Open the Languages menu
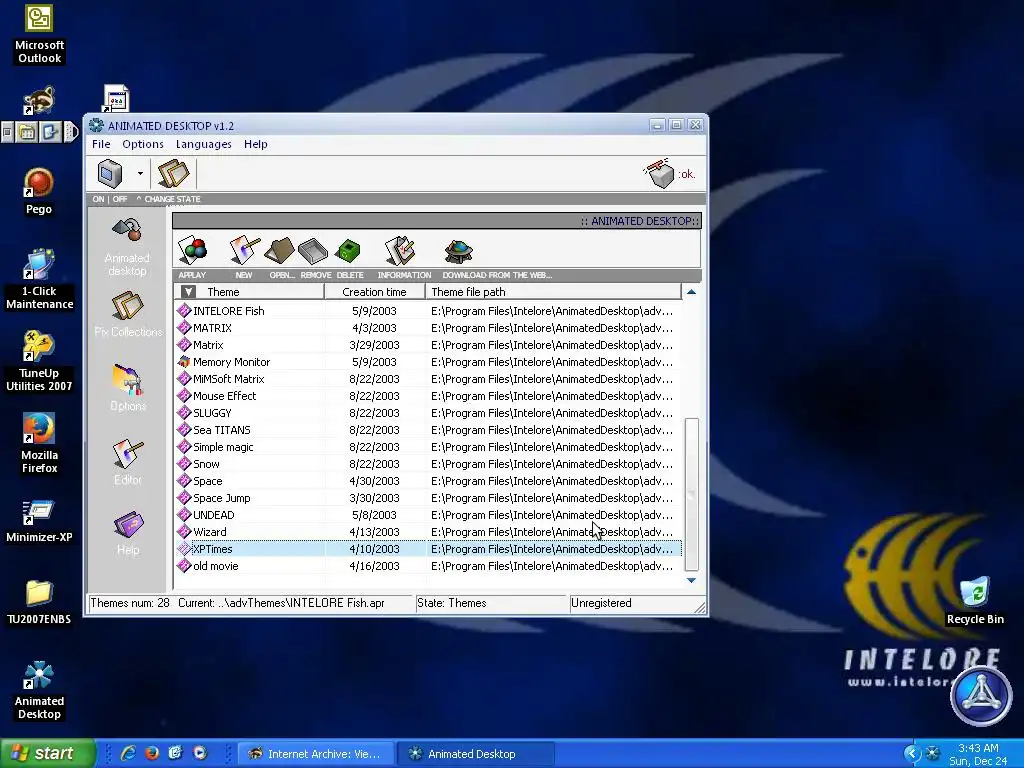The image size is (1024, 768). point(203,144)
